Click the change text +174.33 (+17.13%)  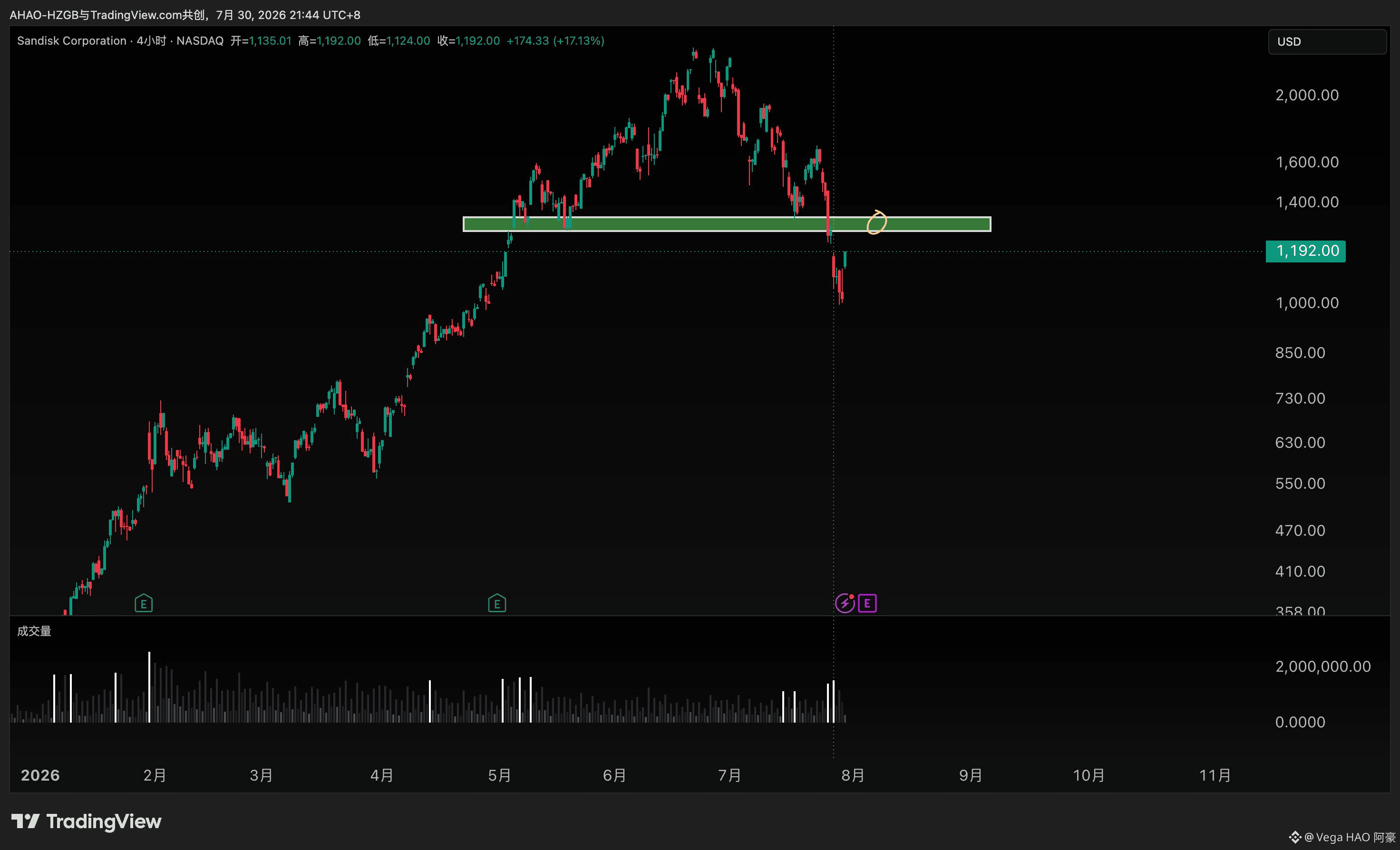tap(556, 41)
